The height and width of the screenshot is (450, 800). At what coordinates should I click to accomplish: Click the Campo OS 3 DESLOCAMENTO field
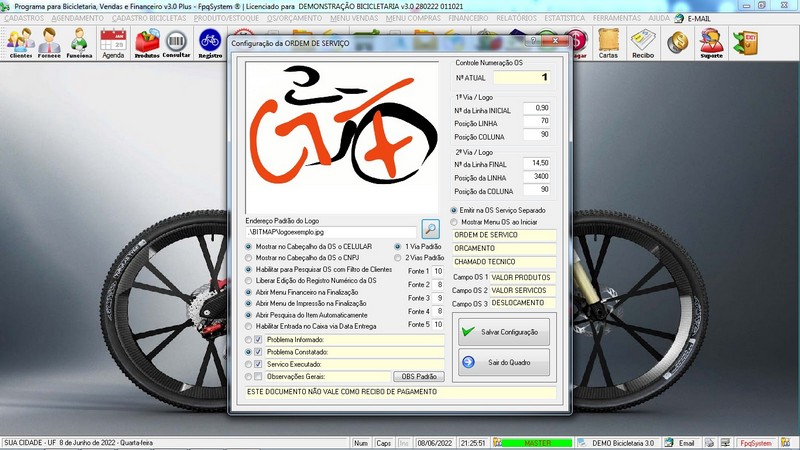[522, 303]
